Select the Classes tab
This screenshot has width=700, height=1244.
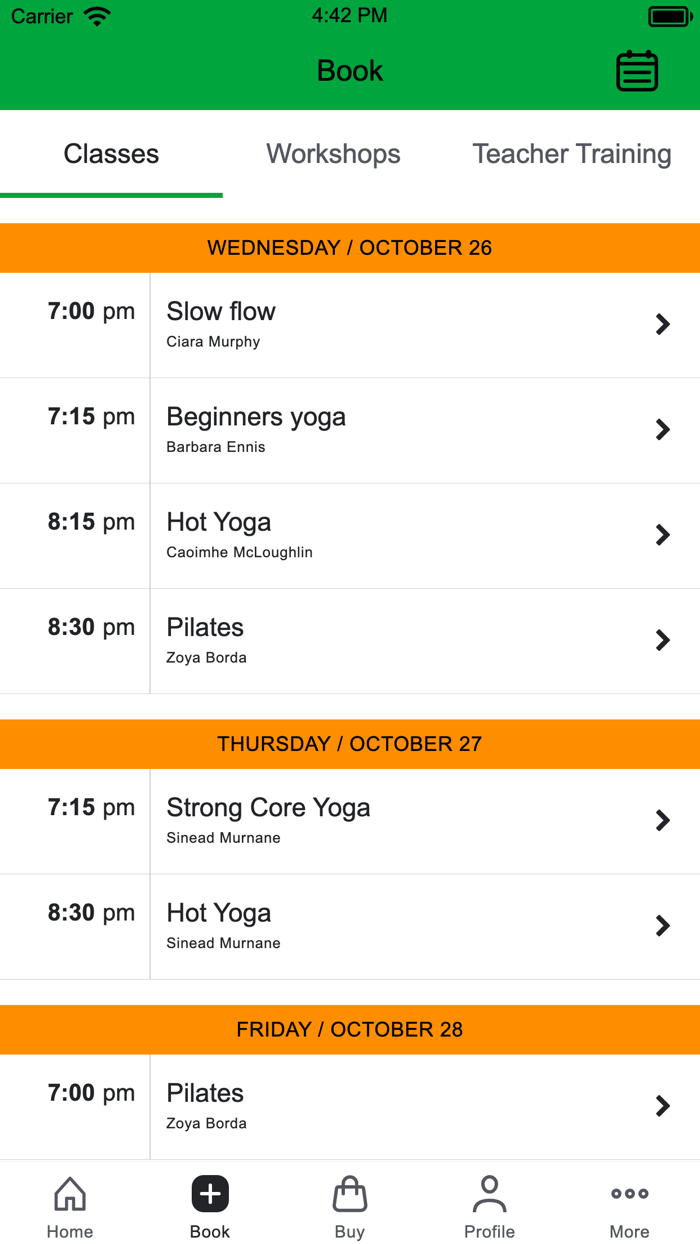click(x=111, y=154)
